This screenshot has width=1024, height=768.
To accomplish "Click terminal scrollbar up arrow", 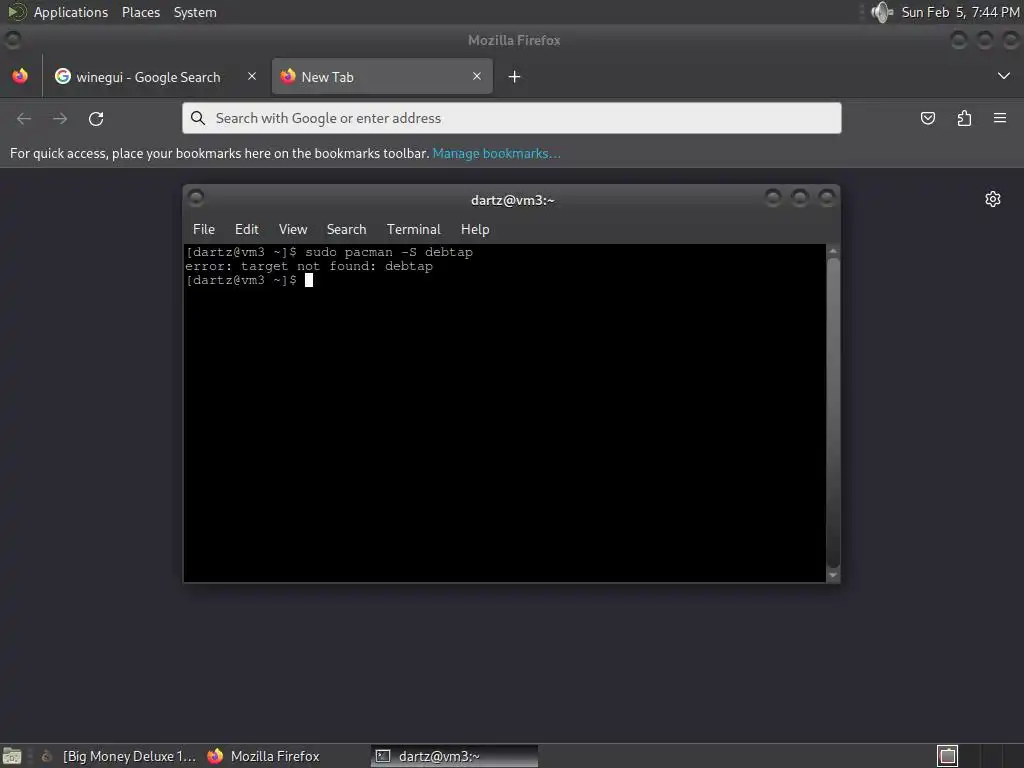I will (833, 251).
